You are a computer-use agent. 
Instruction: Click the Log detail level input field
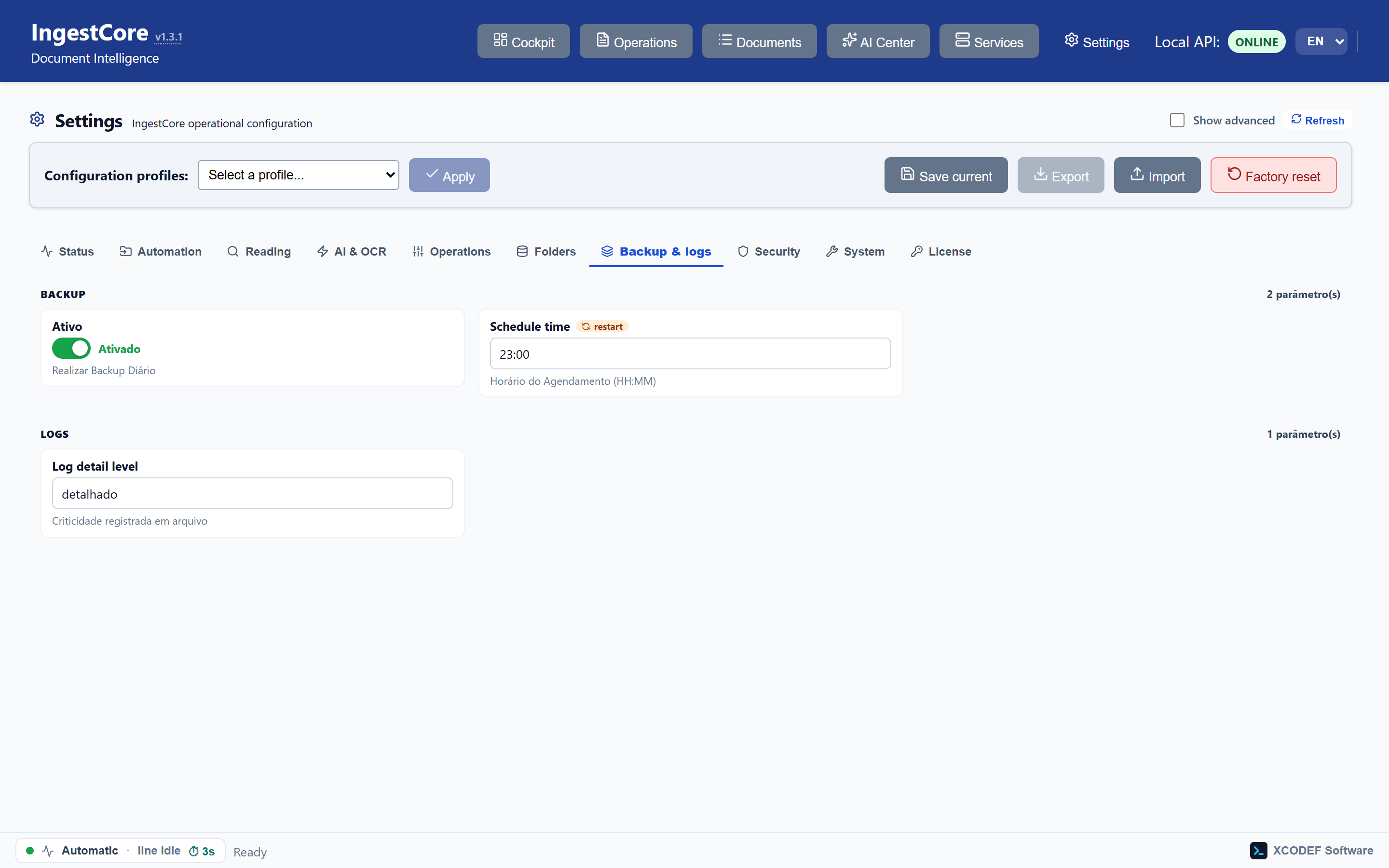tap(253, 494)
